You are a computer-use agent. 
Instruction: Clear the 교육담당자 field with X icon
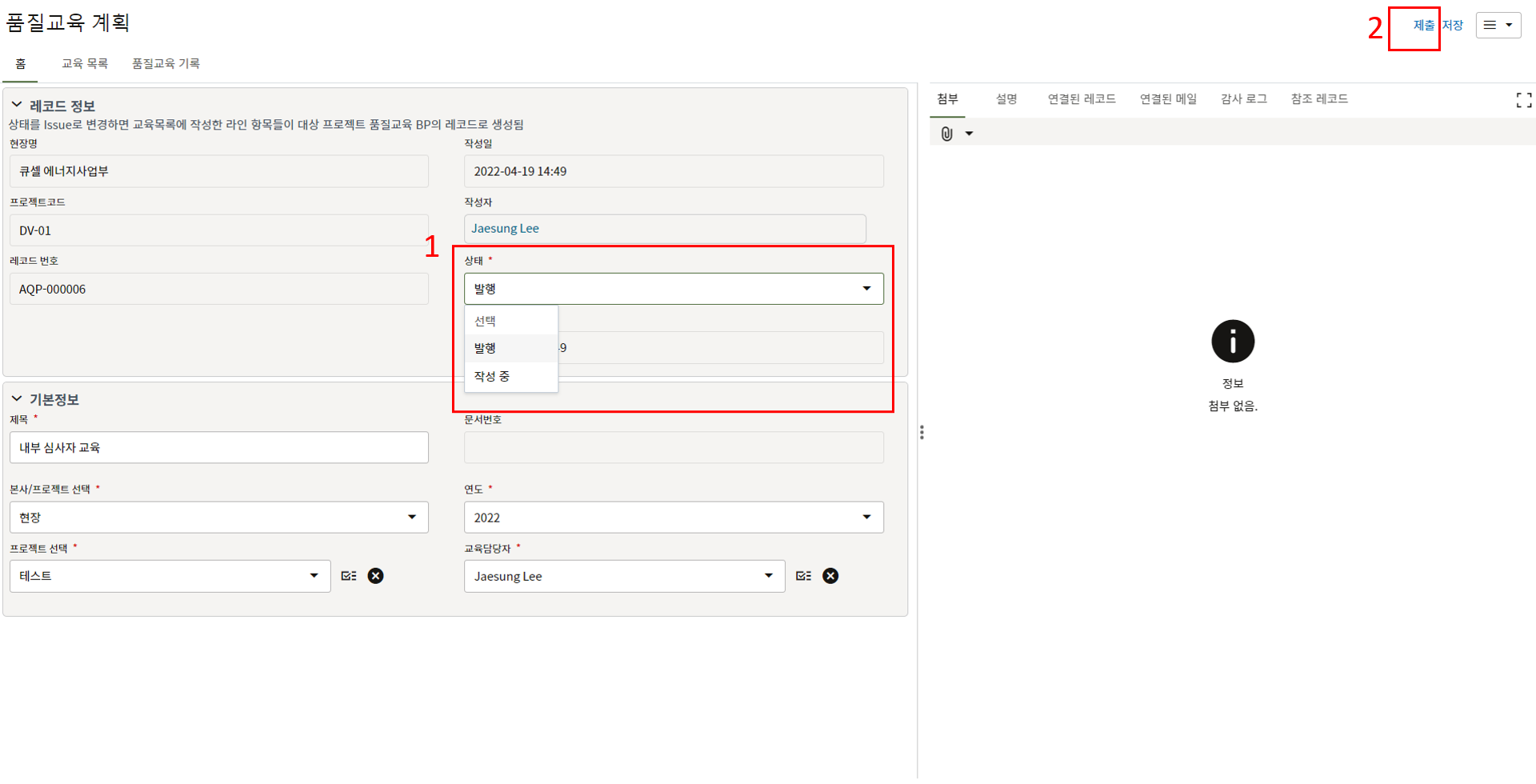point(830,576)
